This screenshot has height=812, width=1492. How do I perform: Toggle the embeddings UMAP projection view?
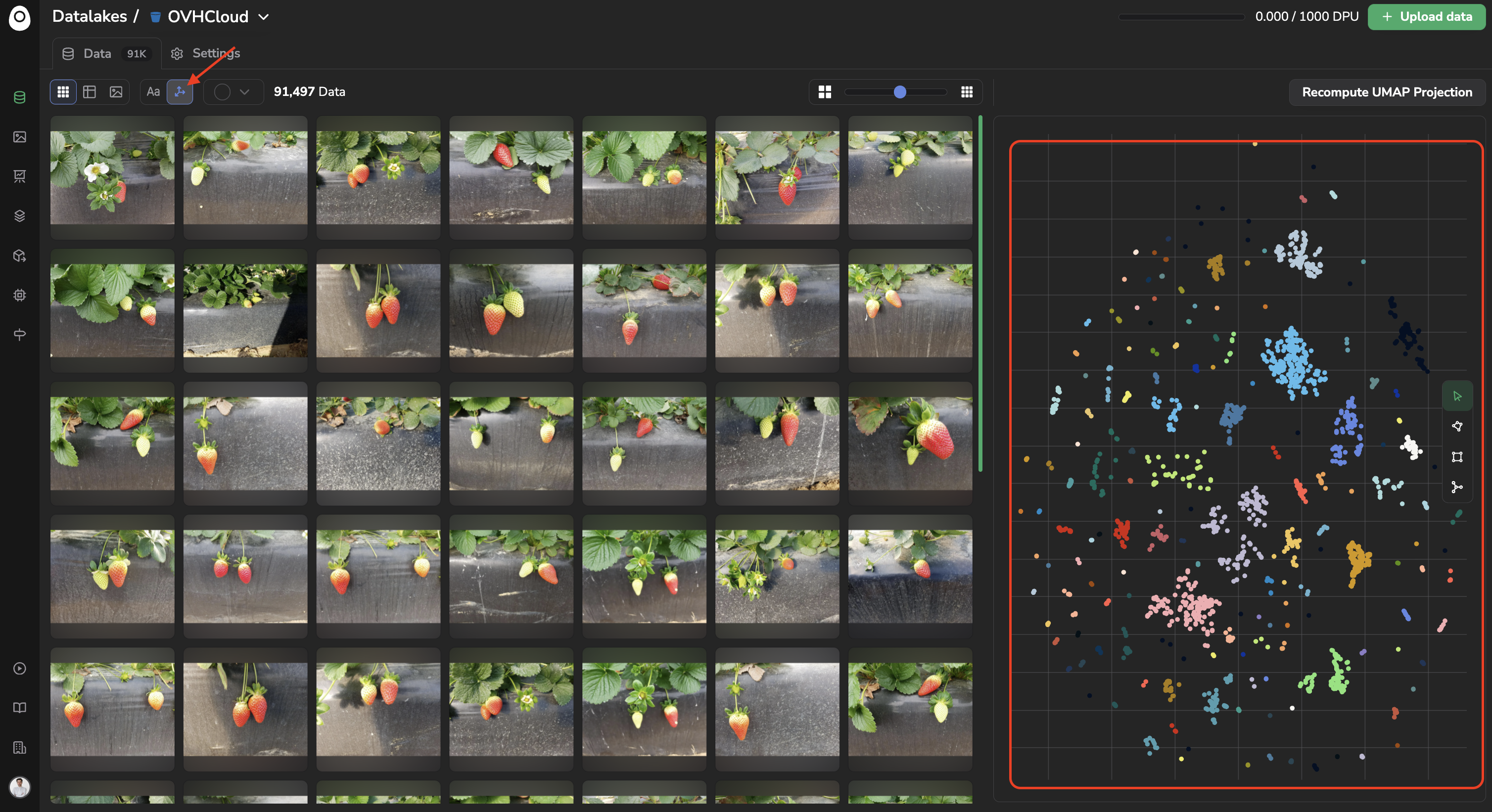(x=180, y=91)
